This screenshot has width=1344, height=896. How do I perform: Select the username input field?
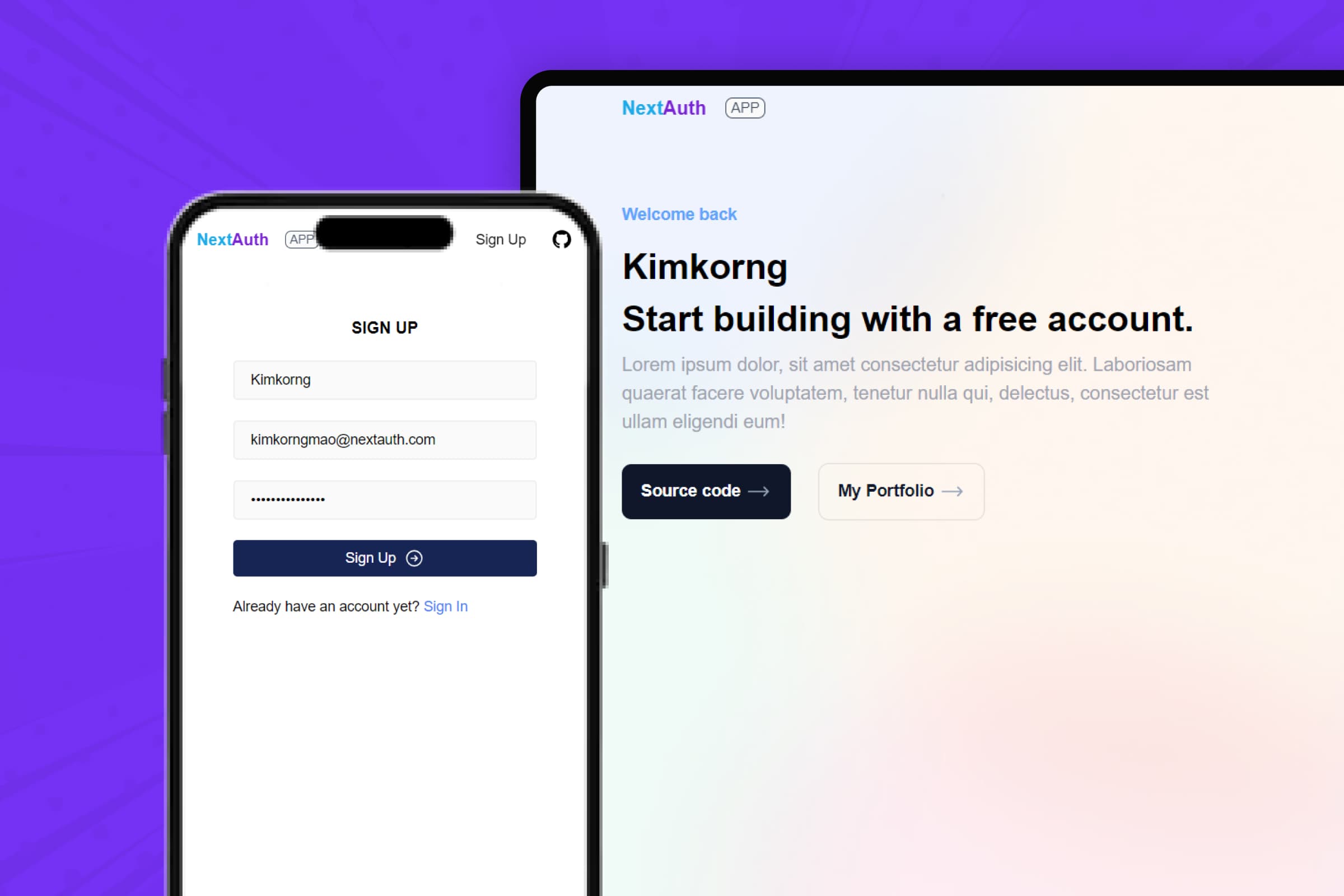pyautogui.click(x=384, y=379)
